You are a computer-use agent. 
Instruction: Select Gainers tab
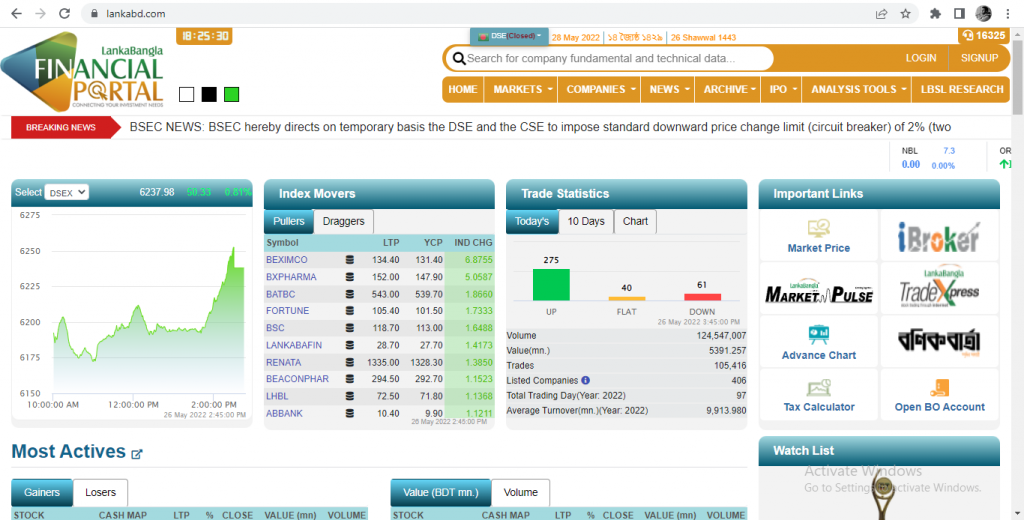coord(42,493)
